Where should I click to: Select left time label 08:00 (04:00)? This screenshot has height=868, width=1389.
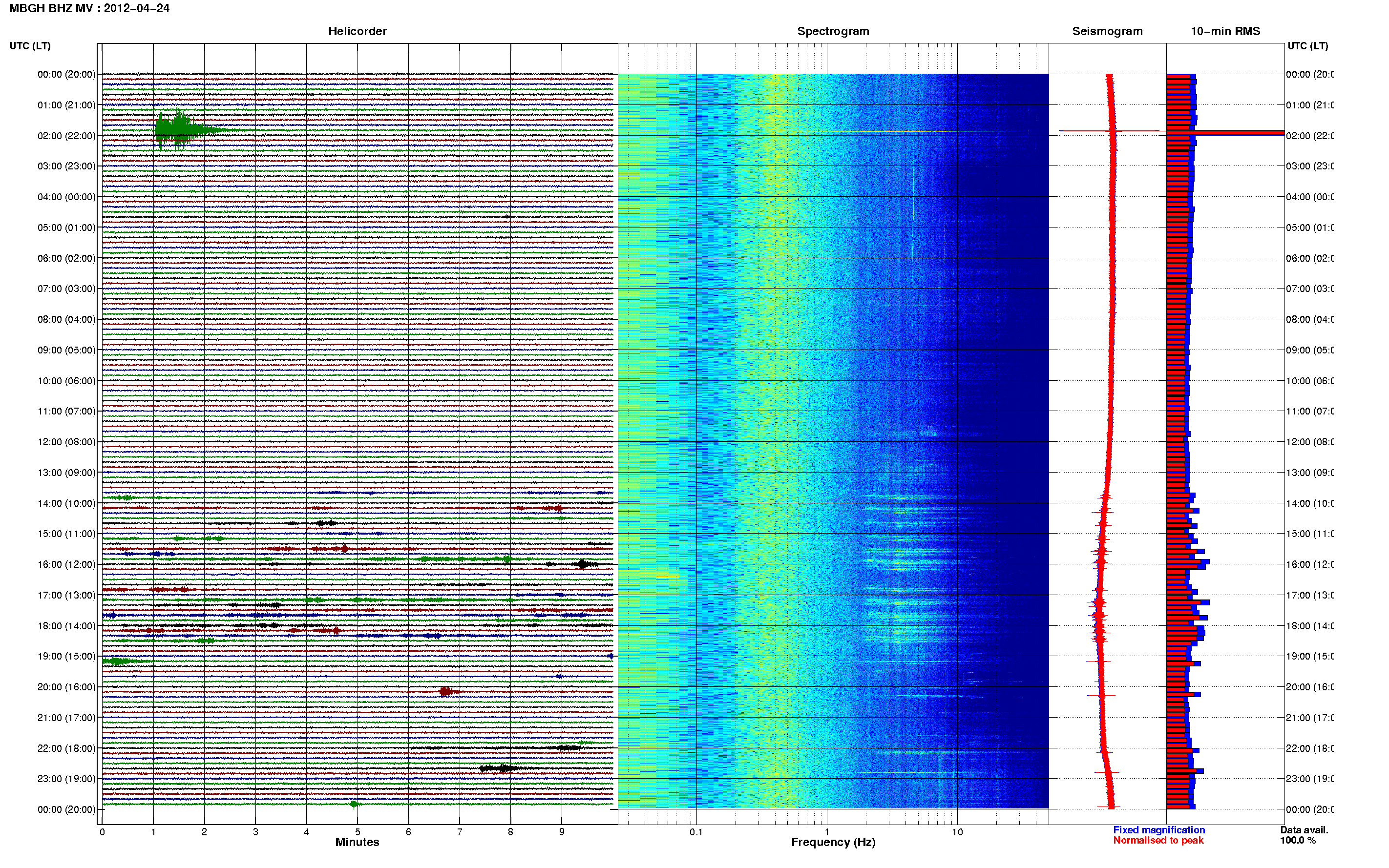(x=66, y=319)
